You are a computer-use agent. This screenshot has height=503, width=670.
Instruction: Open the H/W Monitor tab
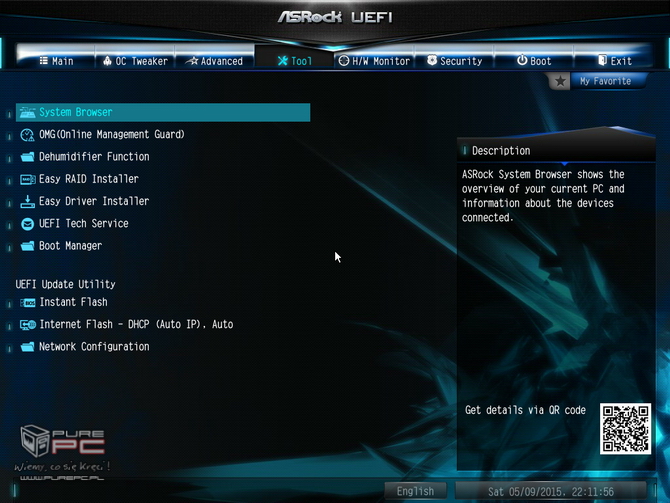click(374, 61)
